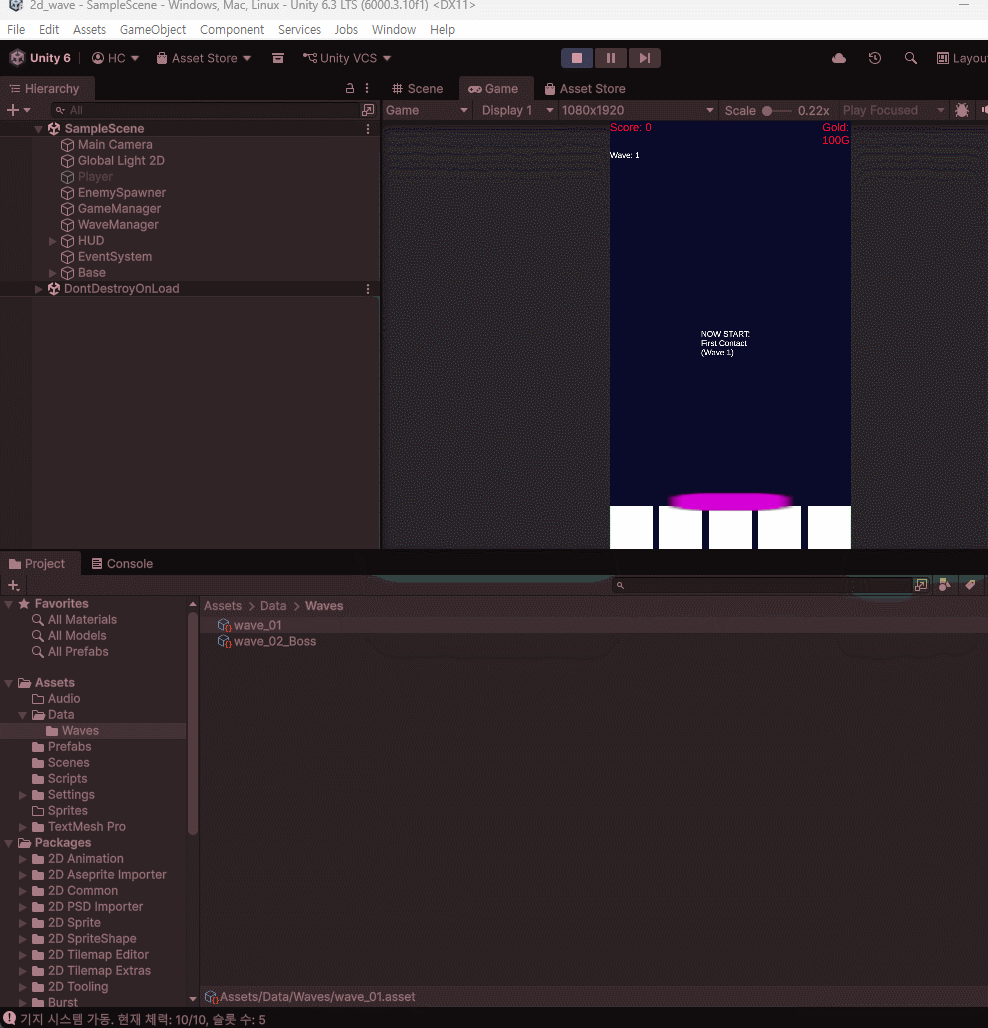Select EventSystem object
This screenshot has height=1028, width=988.
[114, 257]
